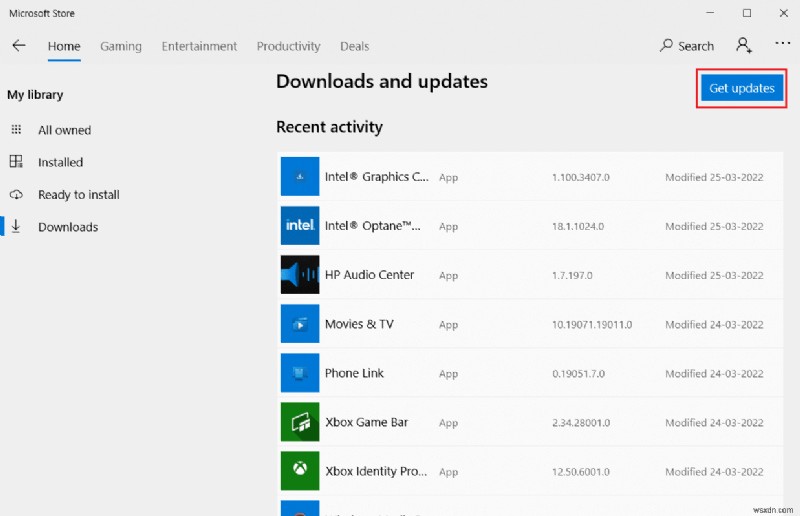Switch to the Productivity tab
Viewport: 800px width, 516px height.
[289, 46]
